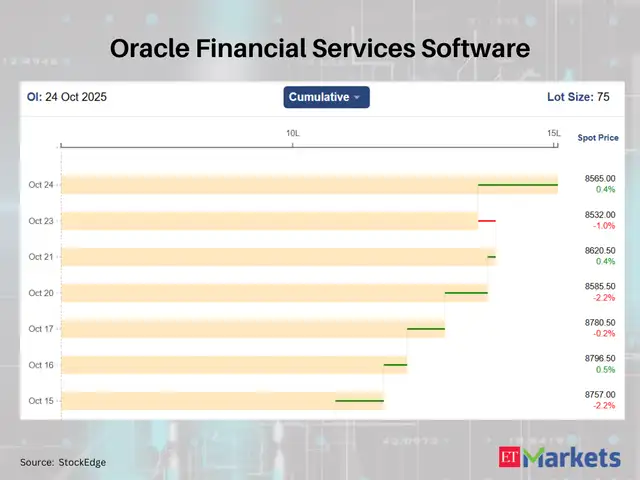
Task: Click the OI date 24 Oct 2025
Action: tap(76, 97)
